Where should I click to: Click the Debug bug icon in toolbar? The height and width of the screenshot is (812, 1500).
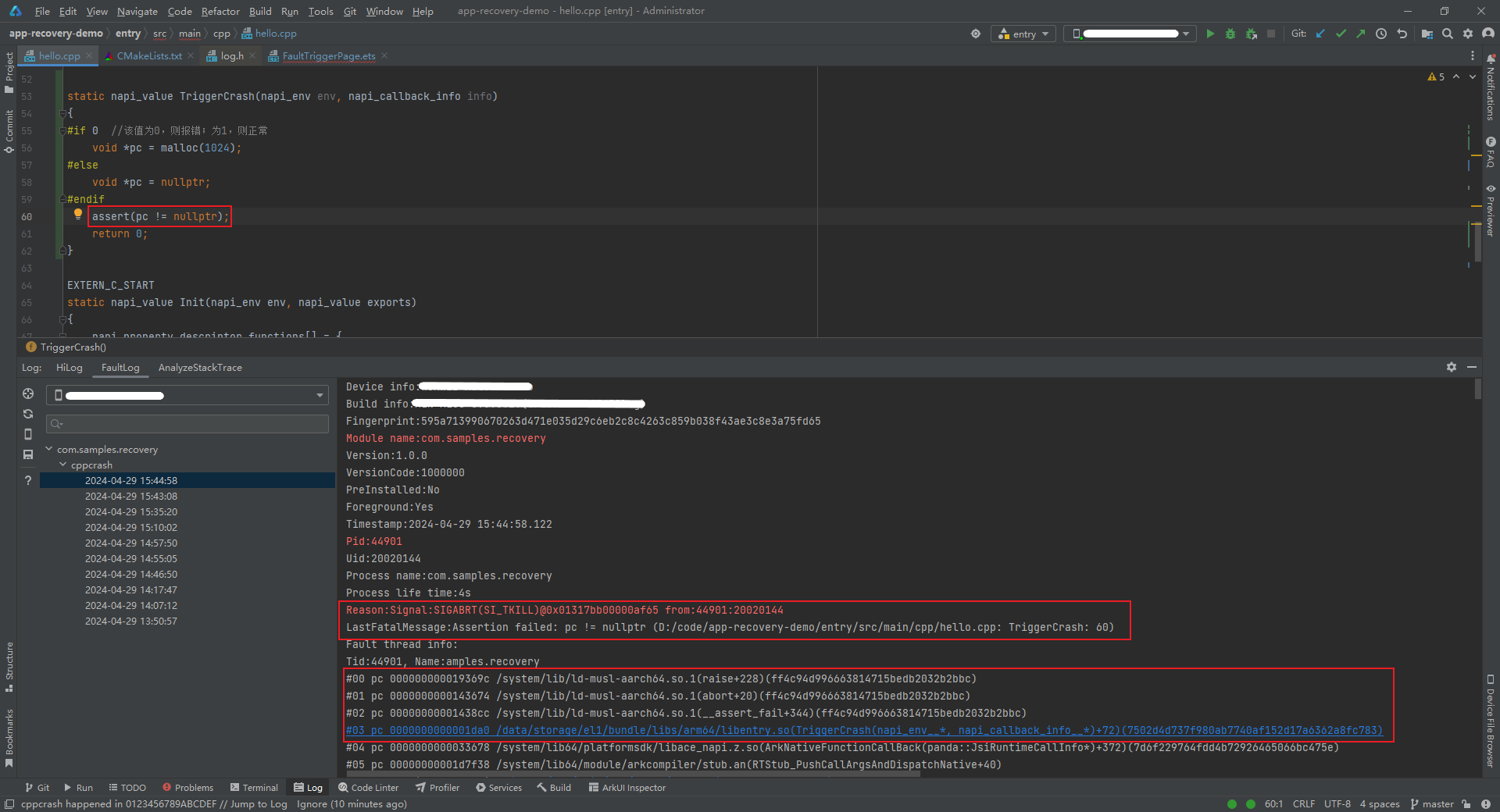click(1230, 34)
